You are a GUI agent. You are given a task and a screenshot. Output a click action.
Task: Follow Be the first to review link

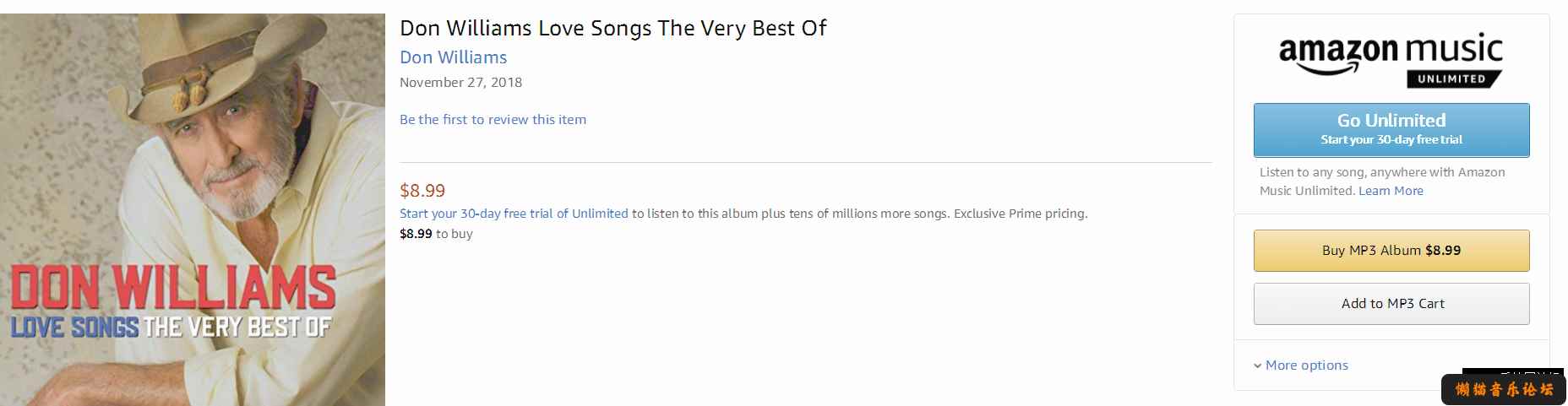click(493, 120)
